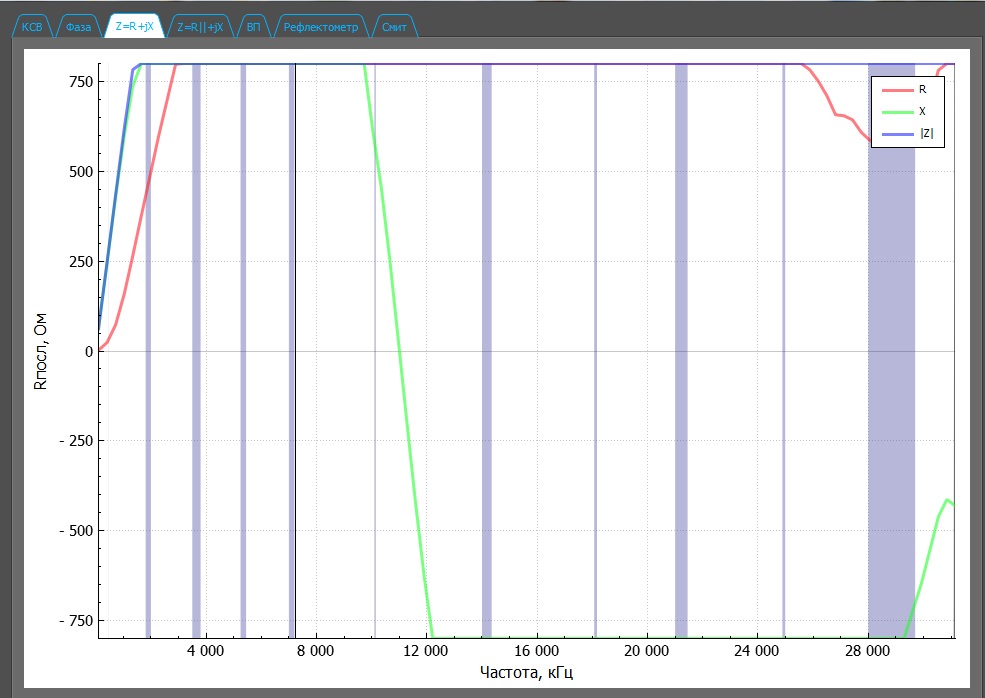Image resolution: width=985 pixels, height=698 pixels.
Task: Click the "250" tick on the vertical axis
Action: coord(80,261)
